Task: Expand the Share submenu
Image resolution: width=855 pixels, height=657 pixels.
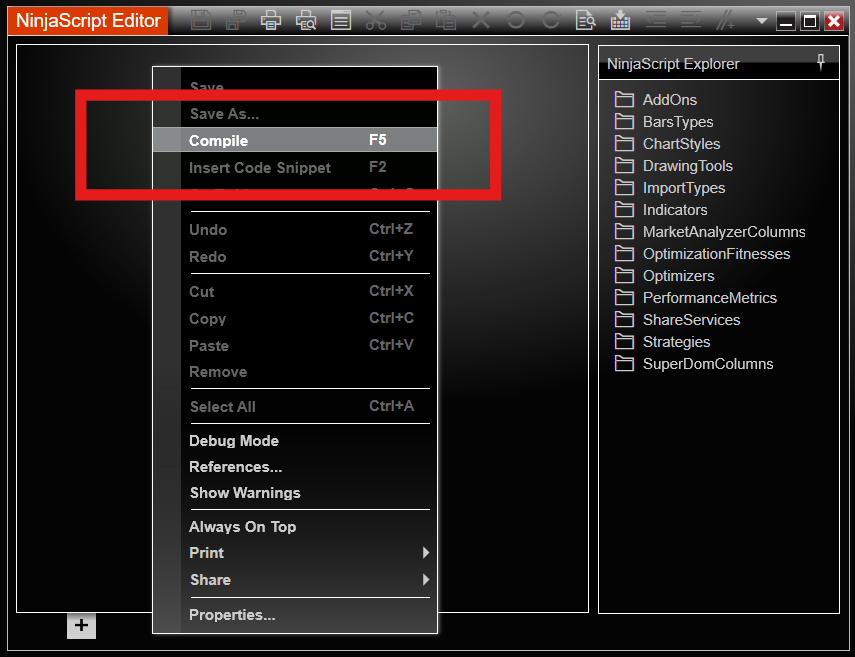Action: [295, 580]
